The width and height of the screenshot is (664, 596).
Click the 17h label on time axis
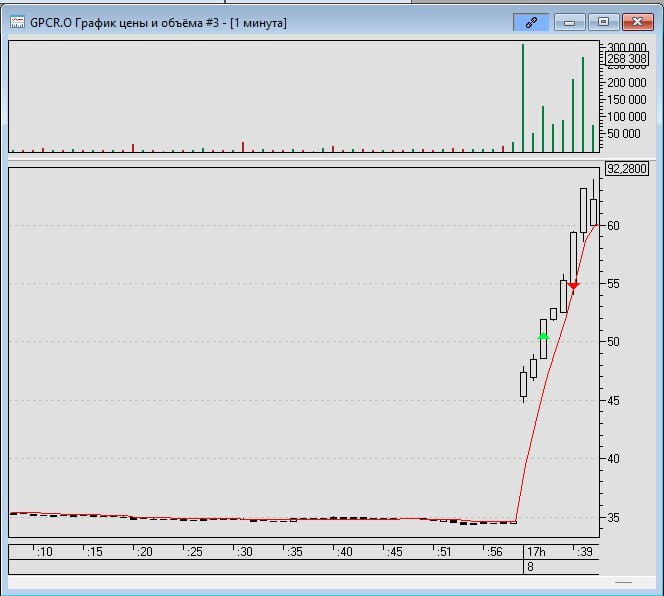535,551
